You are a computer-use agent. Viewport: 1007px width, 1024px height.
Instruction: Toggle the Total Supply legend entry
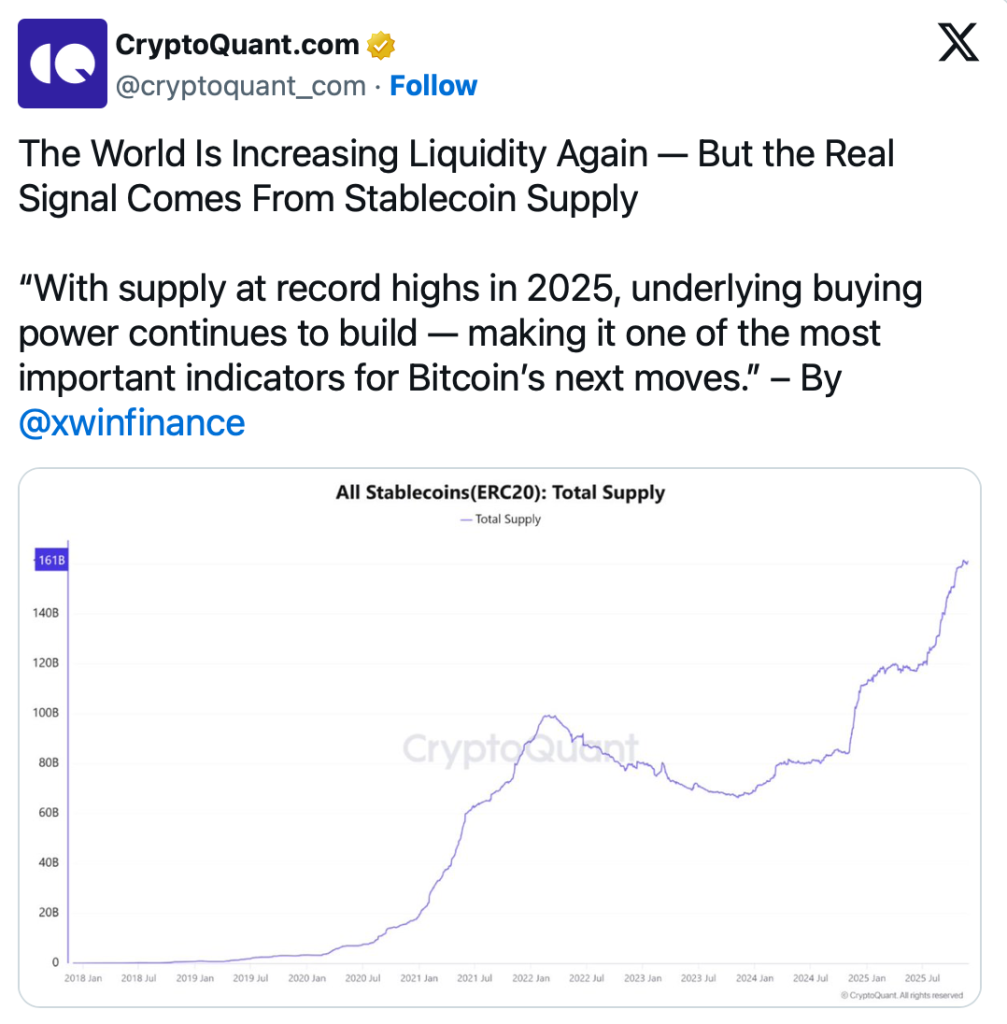[501, 519]
